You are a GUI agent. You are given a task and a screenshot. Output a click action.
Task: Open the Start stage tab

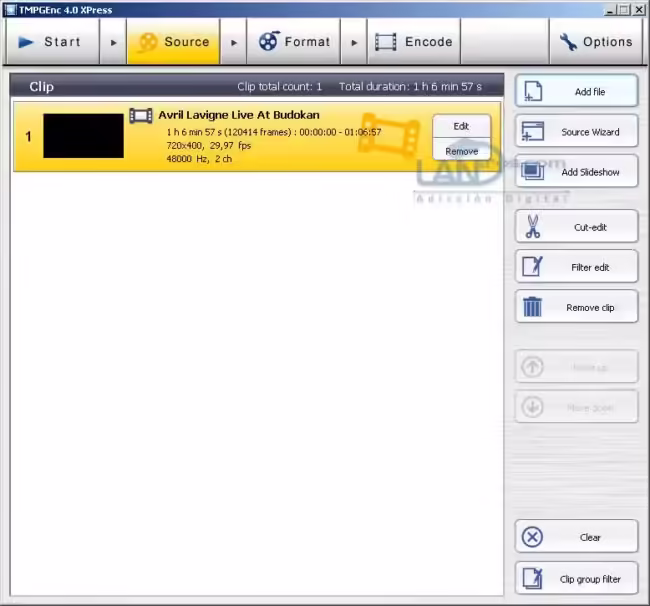pyautogui.click(x=53, y=41)
